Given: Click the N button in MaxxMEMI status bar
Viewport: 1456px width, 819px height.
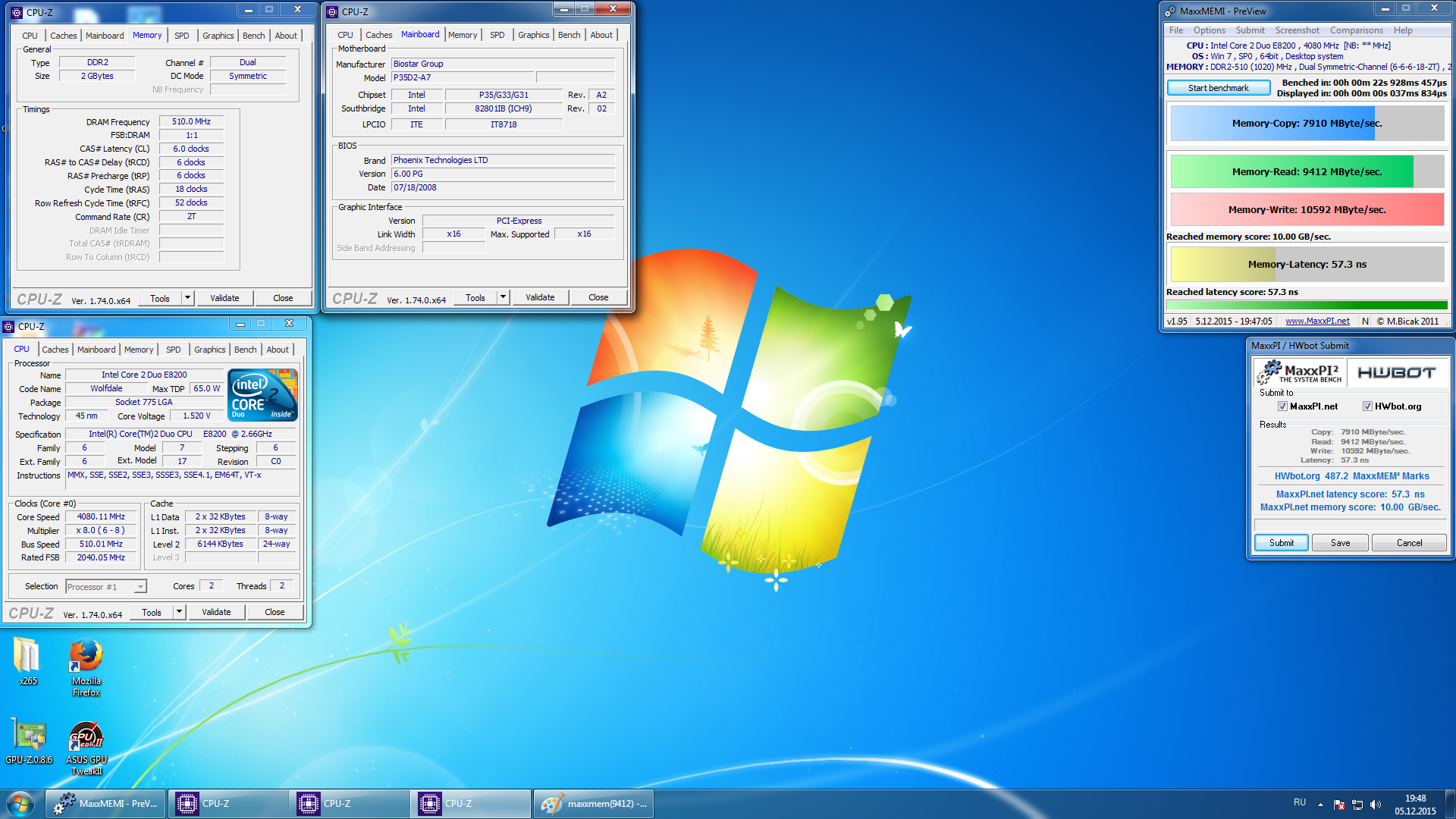Looking at the screenshot, I should pos(1365,321).
